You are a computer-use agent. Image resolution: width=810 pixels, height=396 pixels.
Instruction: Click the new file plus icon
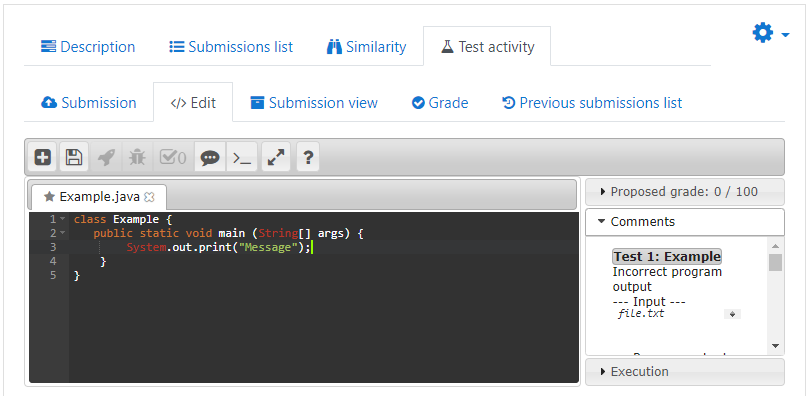43,157
